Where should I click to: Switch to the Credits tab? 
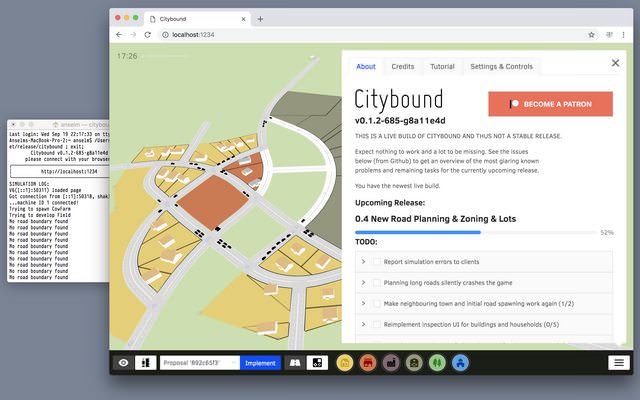coord(402,67)
